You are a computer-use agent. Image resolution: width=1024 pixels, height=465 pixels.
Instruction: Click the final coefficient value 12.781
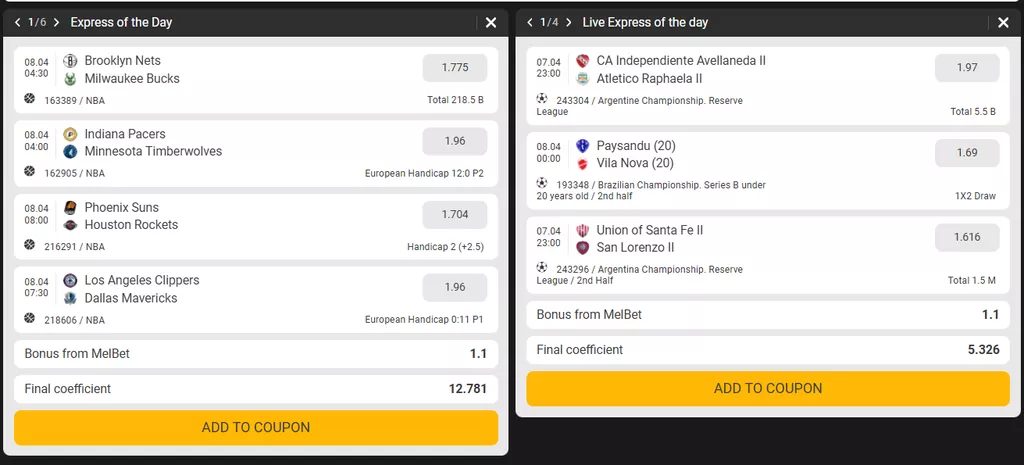coord(468,389)
